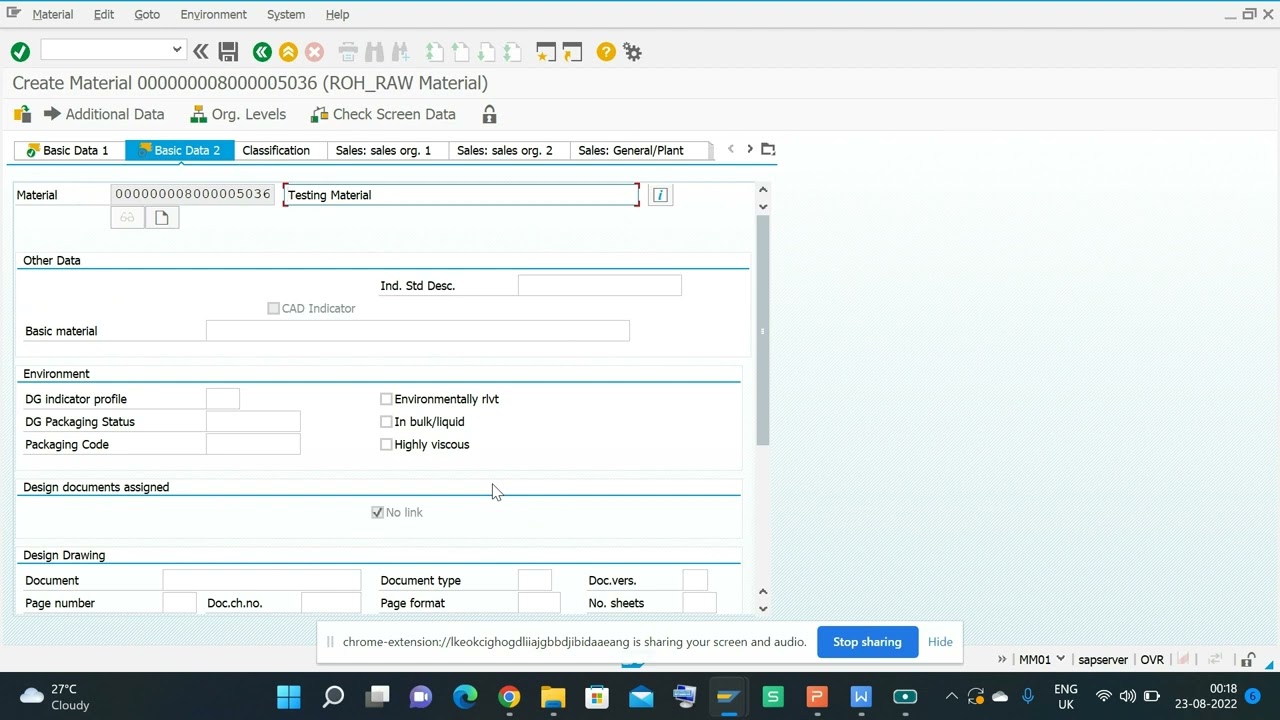This screenshot has height=720, width=1280.
Task: Toggle the CAD Indicator checkbox
Action: (273, 308)
